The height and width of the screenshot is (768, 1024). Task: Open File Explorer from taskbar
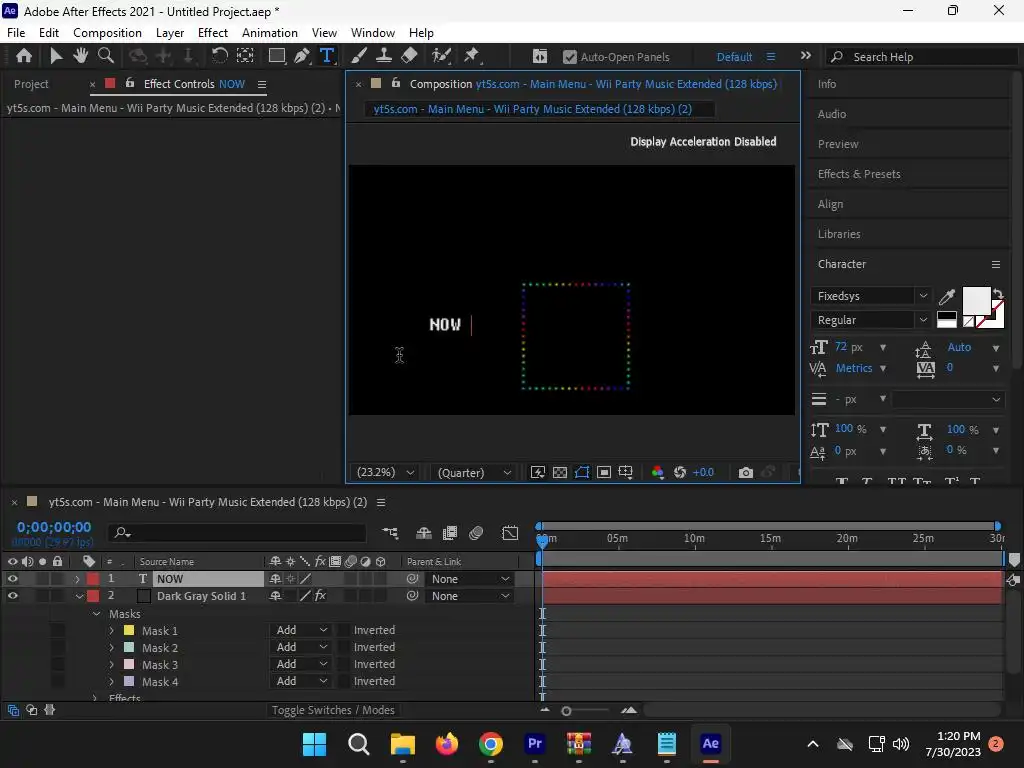click(402, 743)
